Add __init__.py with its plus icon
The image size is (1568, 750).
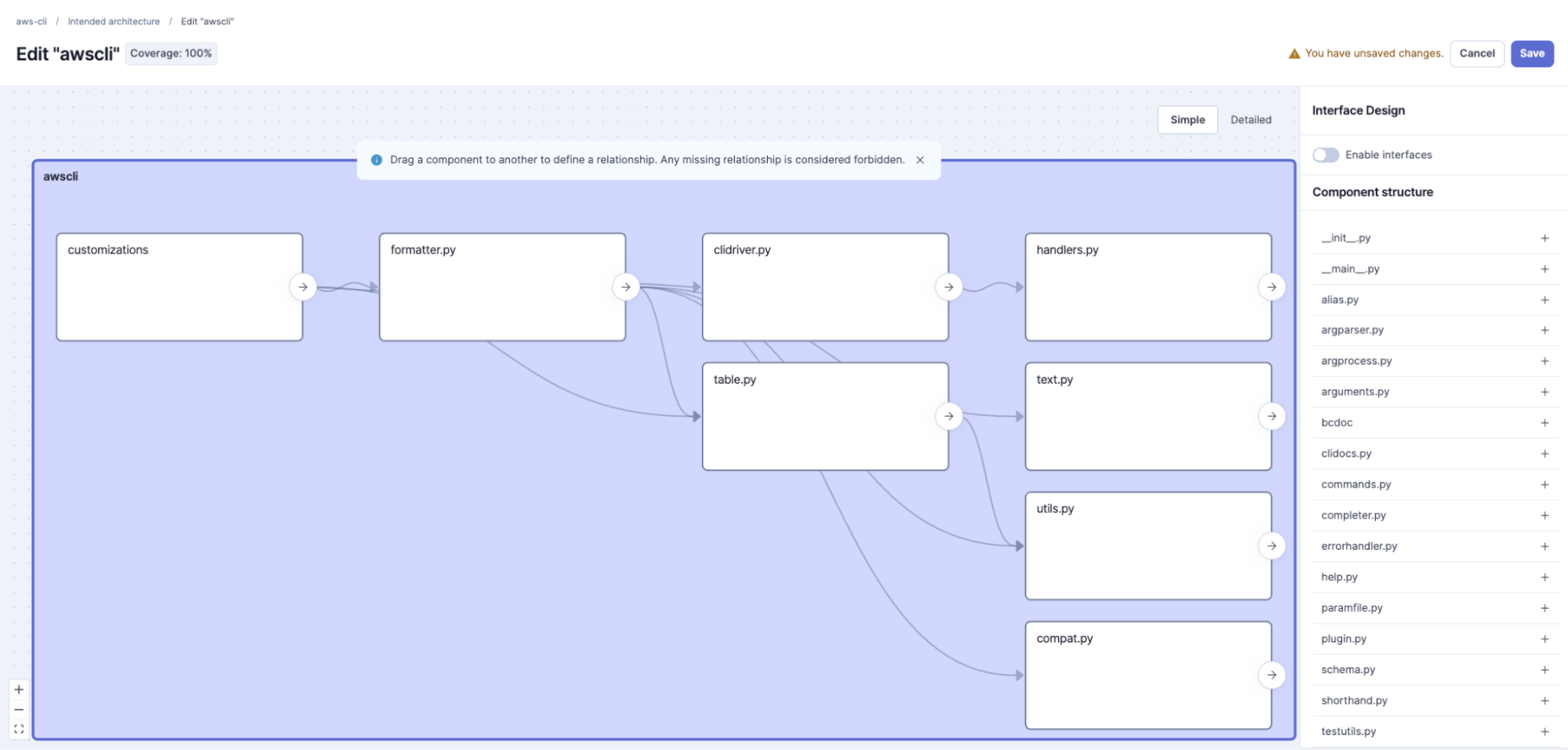pos(1544,238)
